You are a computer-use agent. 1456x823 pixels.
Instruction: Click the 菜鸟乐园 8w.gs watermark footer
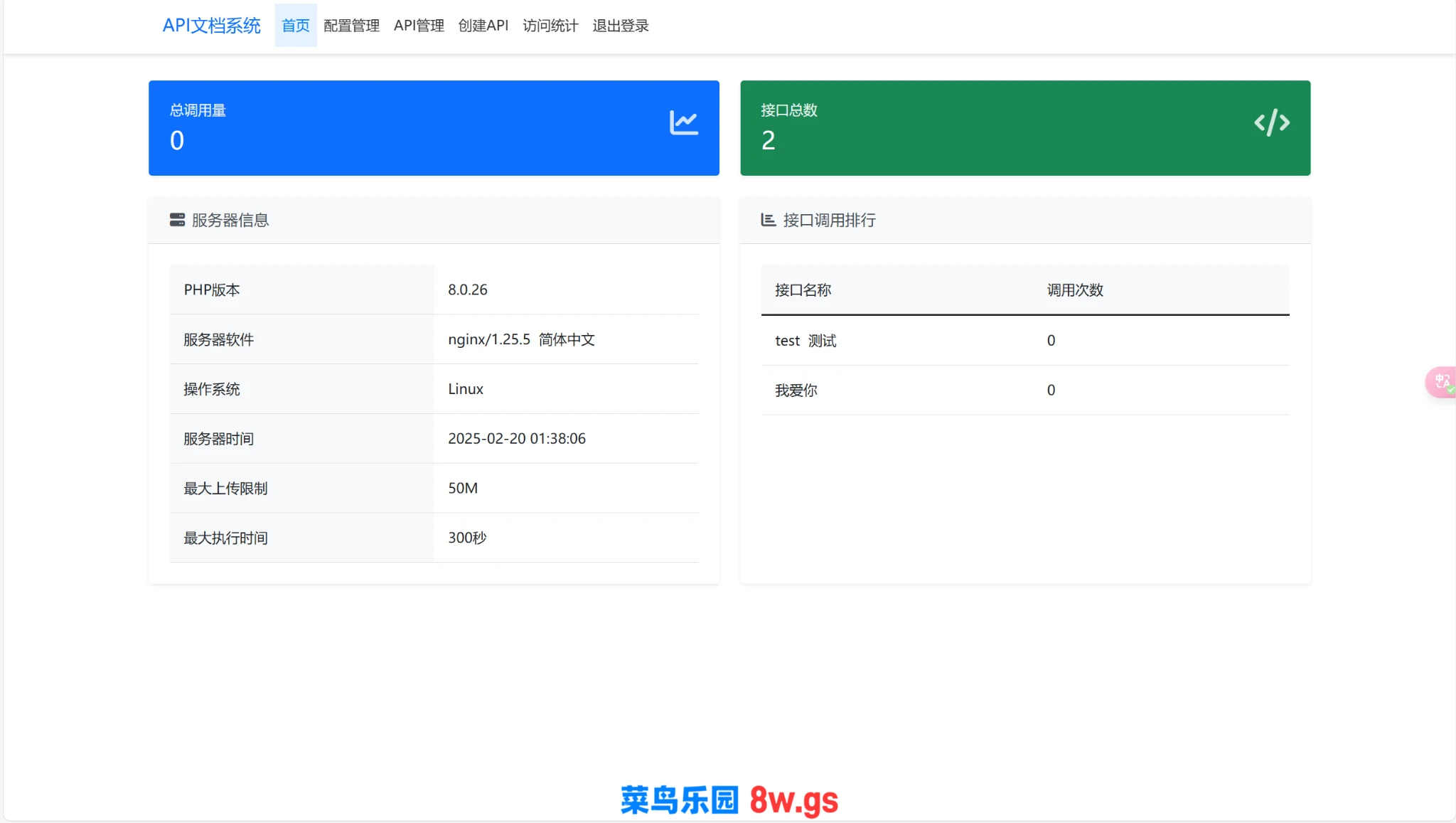pyautogui.click(x=729, y=800)
